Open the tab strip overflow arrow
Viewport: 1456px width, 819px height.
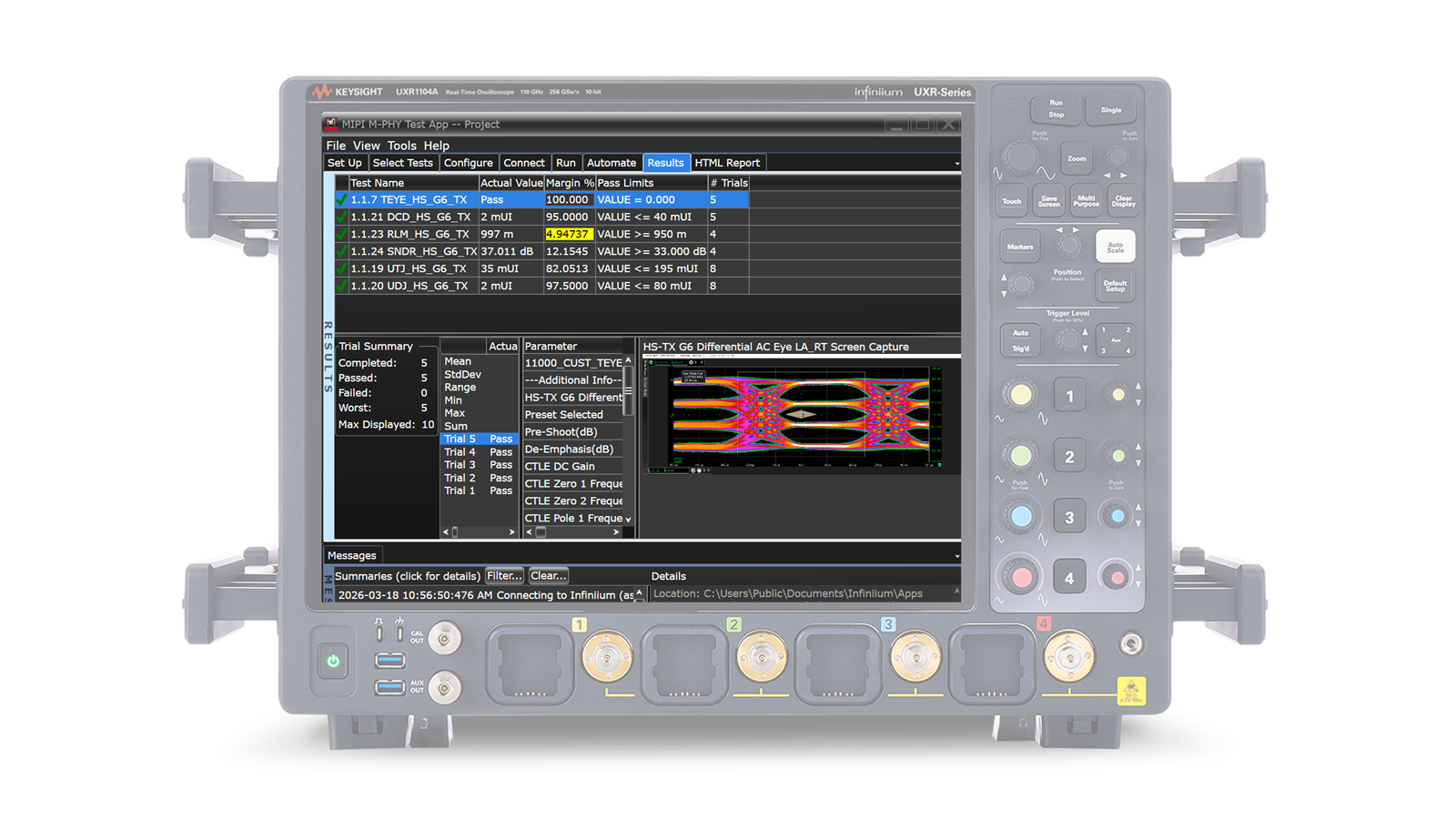pyautogui.click(x=956, y=164)
